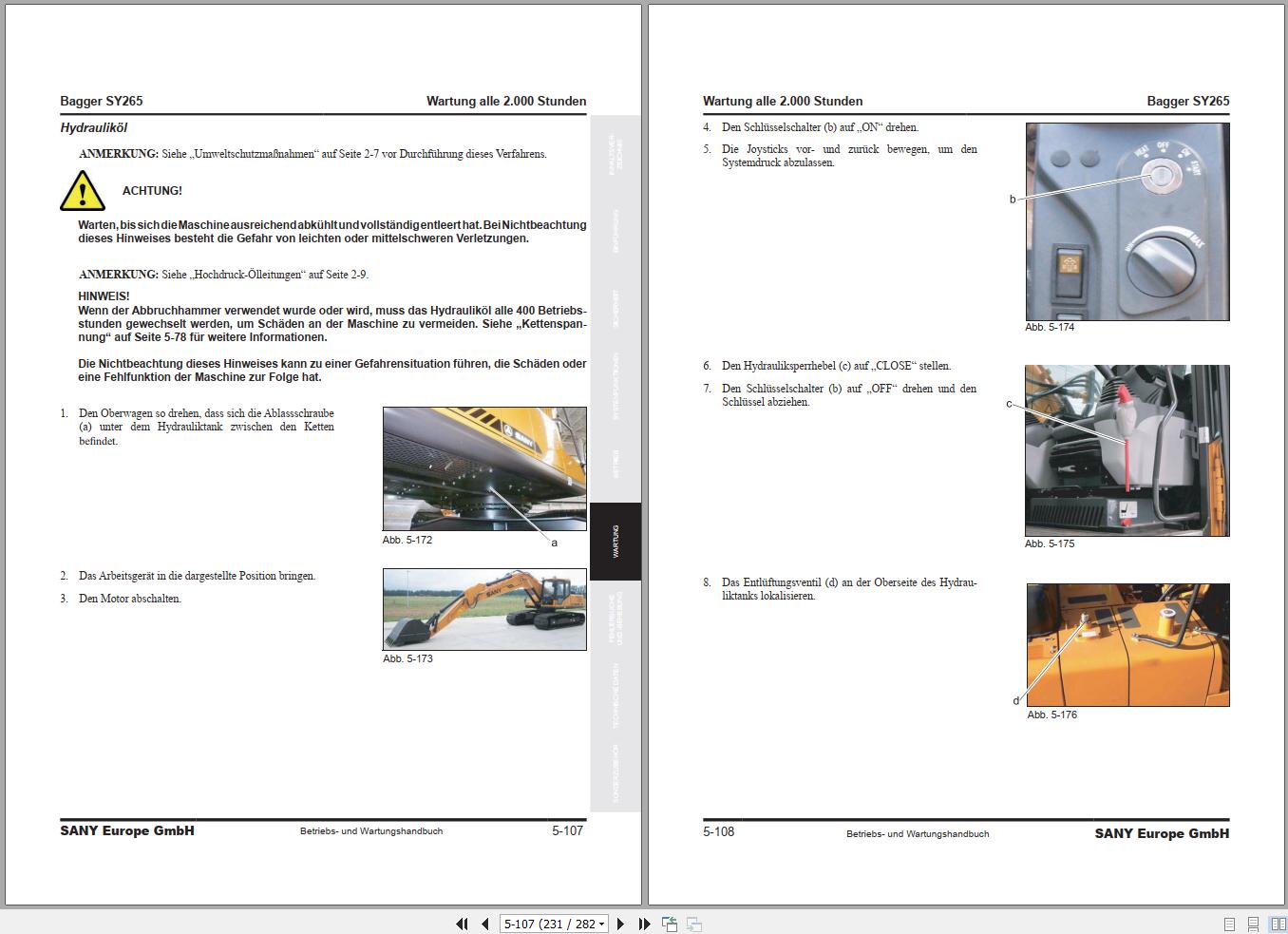Click the go to next view icon

pos(694,924)
